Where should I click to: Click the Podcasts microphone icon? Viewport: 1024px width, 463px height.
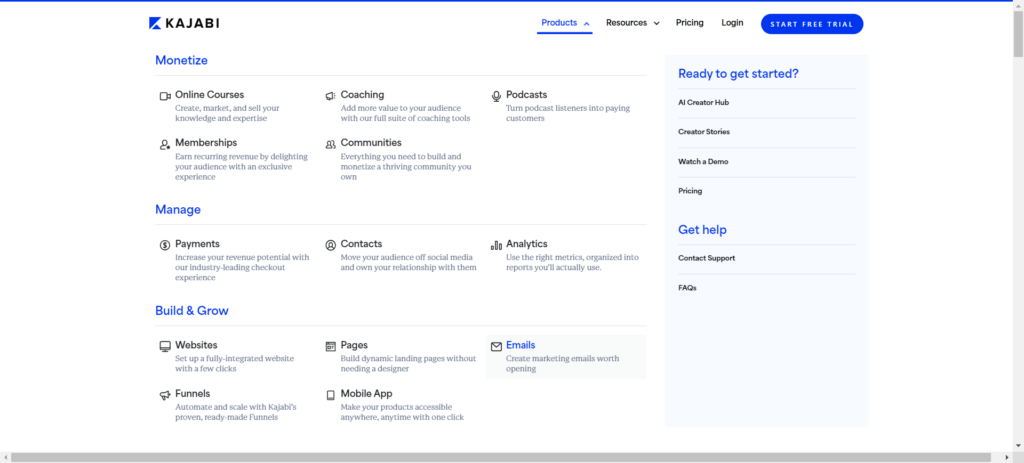click(x=496, y=96)
